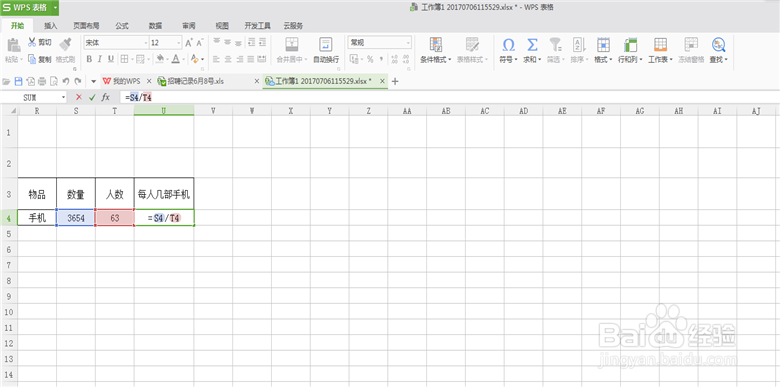Click the increase indent icon
Screen dimensions: 780x387
tap(262, 43)
